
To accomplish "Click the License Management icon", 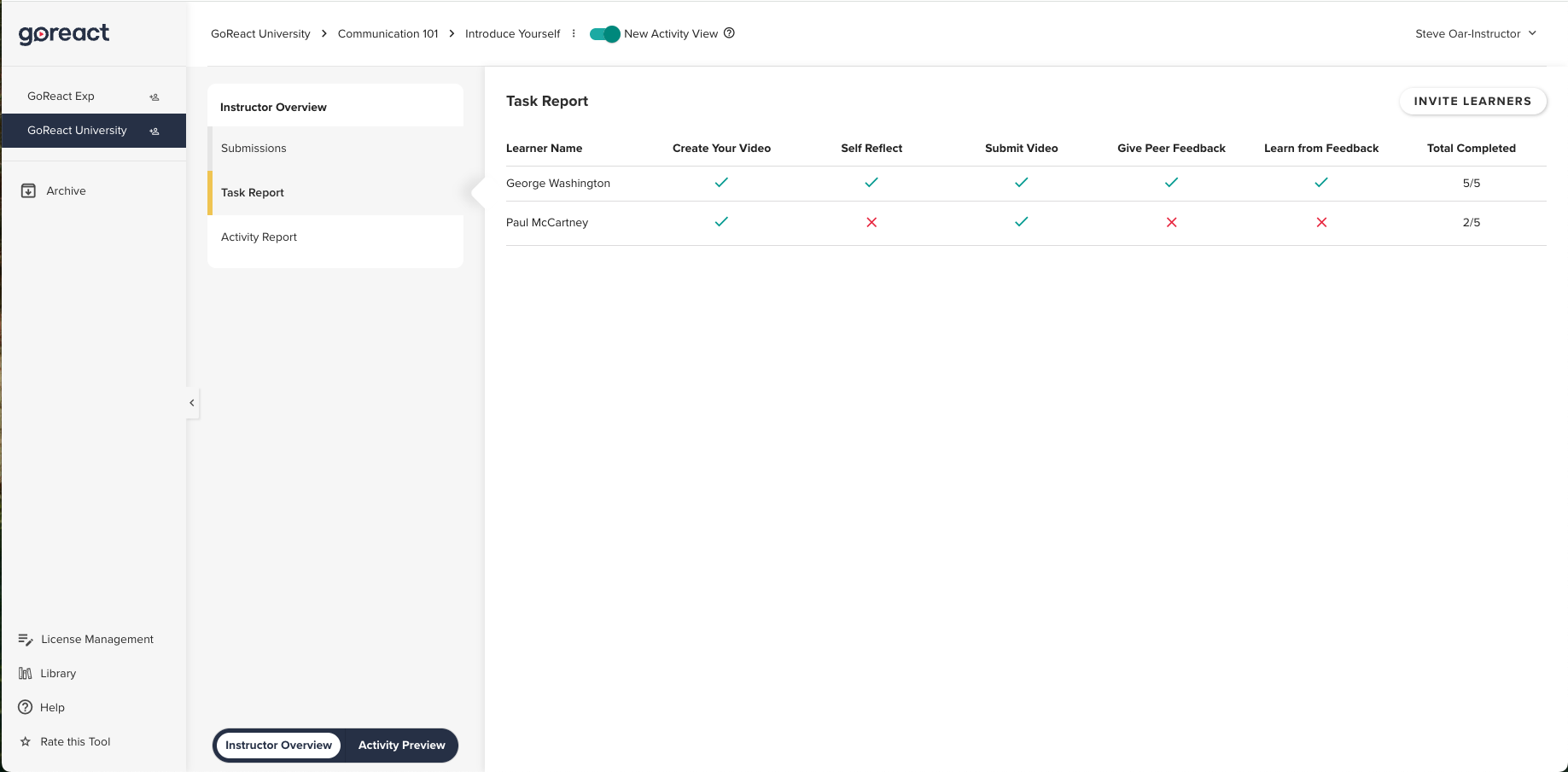I will tap(25, 639).
